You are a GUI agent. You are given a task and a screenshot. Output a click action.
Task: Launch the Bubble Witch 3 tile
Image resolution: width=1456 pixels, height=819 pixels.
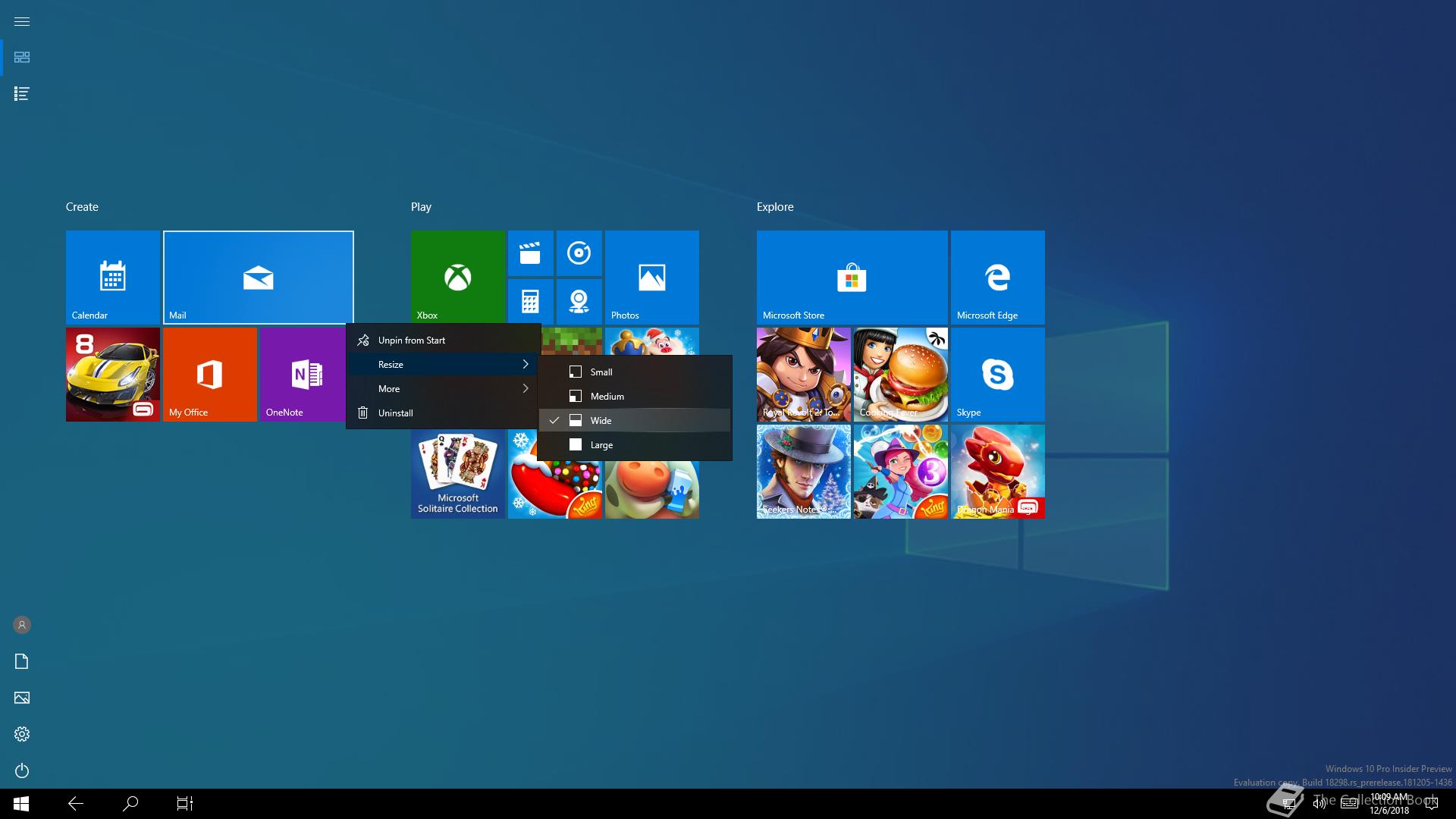(x=901, y=472)
